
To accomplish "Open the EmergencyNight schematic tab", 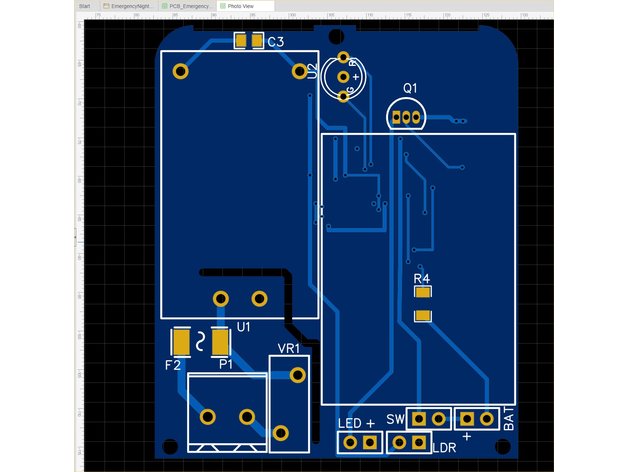I will pyautogui.click(x=132, y=6).
